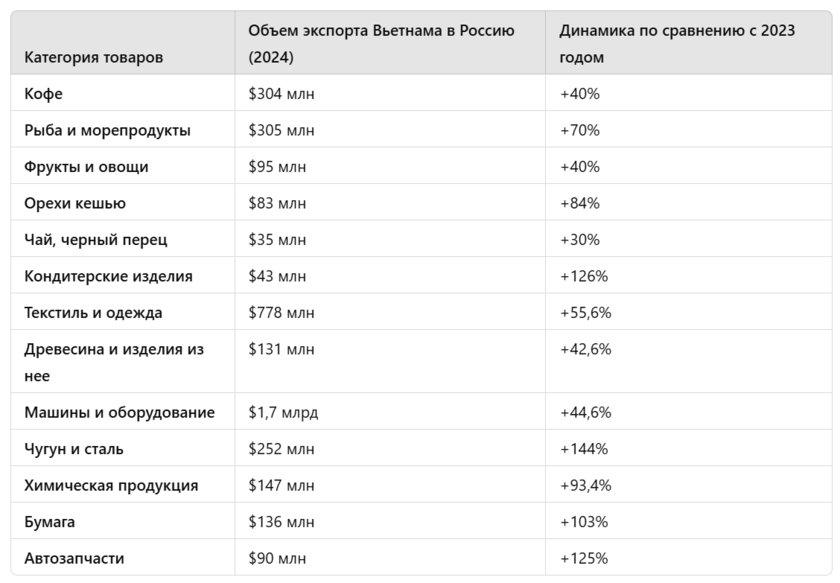840x583 pixels.
Task: Click the 'Категория товаров' column header
Action: [93, 57]
